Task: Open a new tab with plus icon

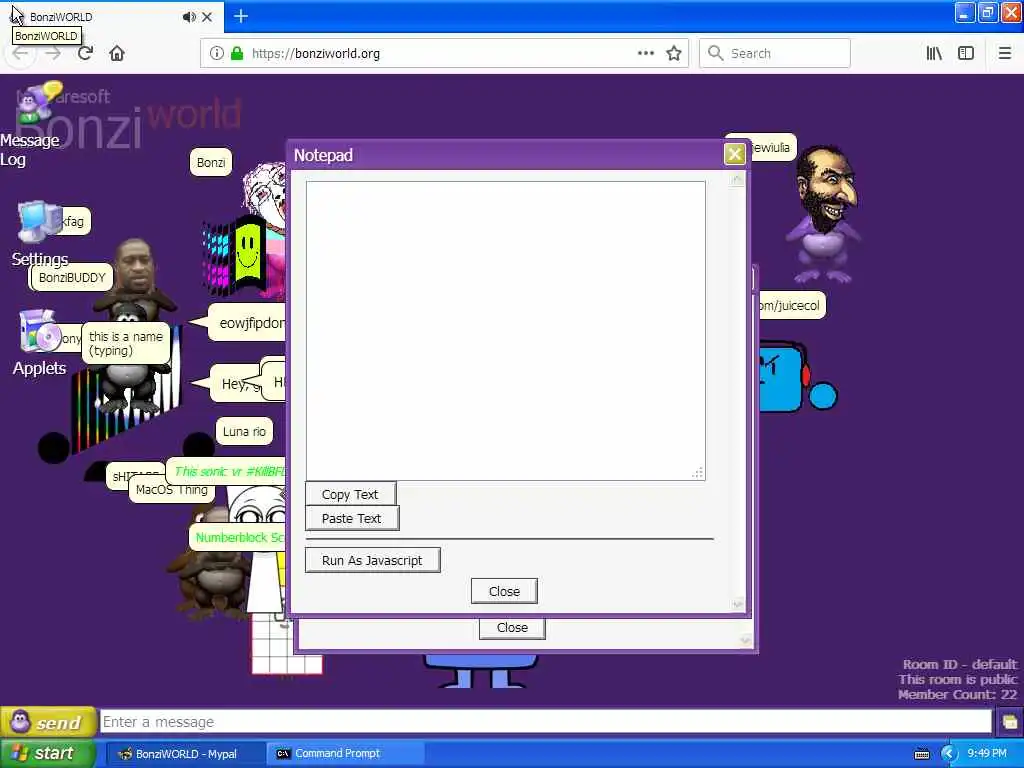Action: click(241, 16)
